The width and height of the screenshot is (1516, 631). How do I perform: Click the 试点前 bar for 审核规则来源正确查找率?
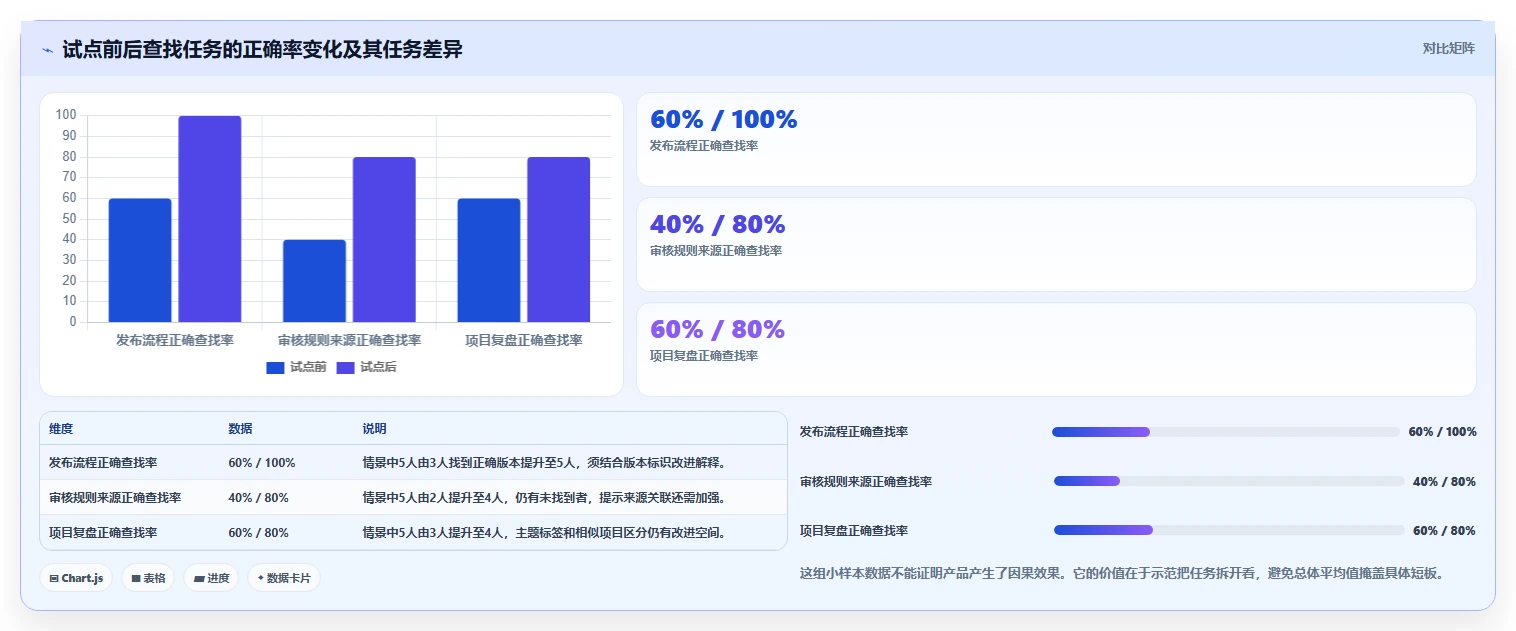point(314,281)
